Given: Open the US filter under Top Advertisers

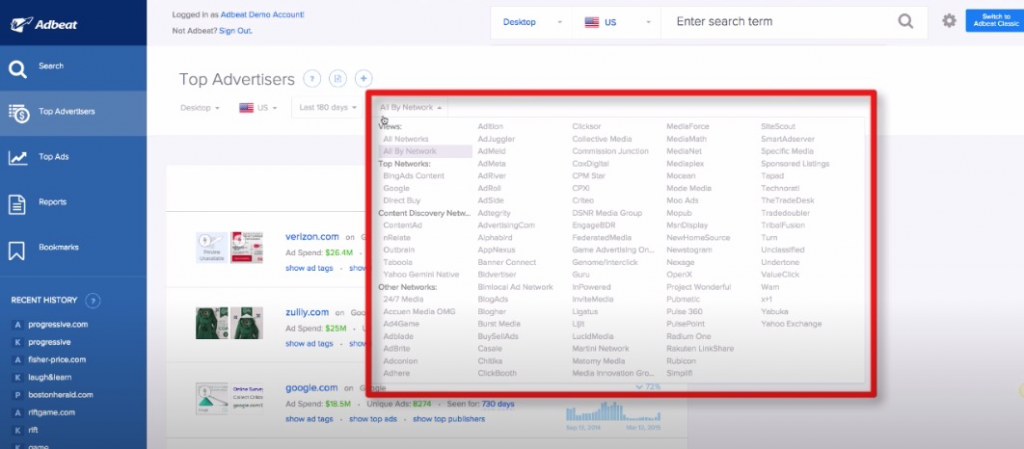Looking at the screenshot, I should coord(259,108).
